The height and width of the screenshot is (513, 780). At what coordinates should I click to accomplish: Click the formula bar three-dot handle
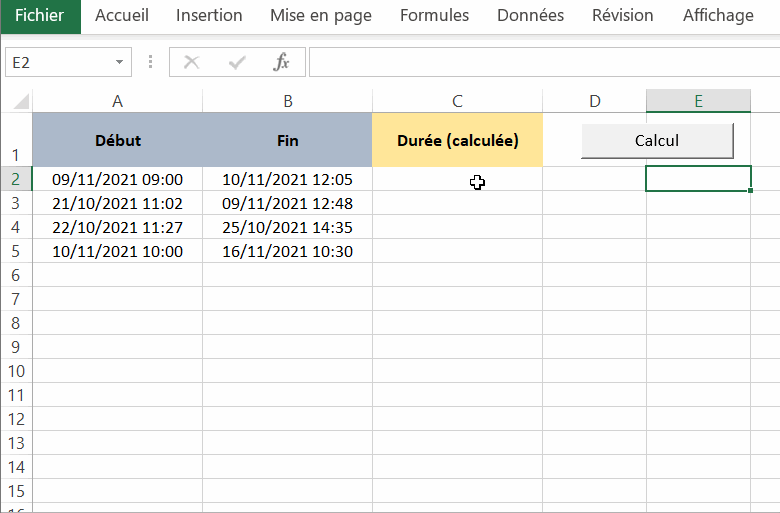[151, 62]
